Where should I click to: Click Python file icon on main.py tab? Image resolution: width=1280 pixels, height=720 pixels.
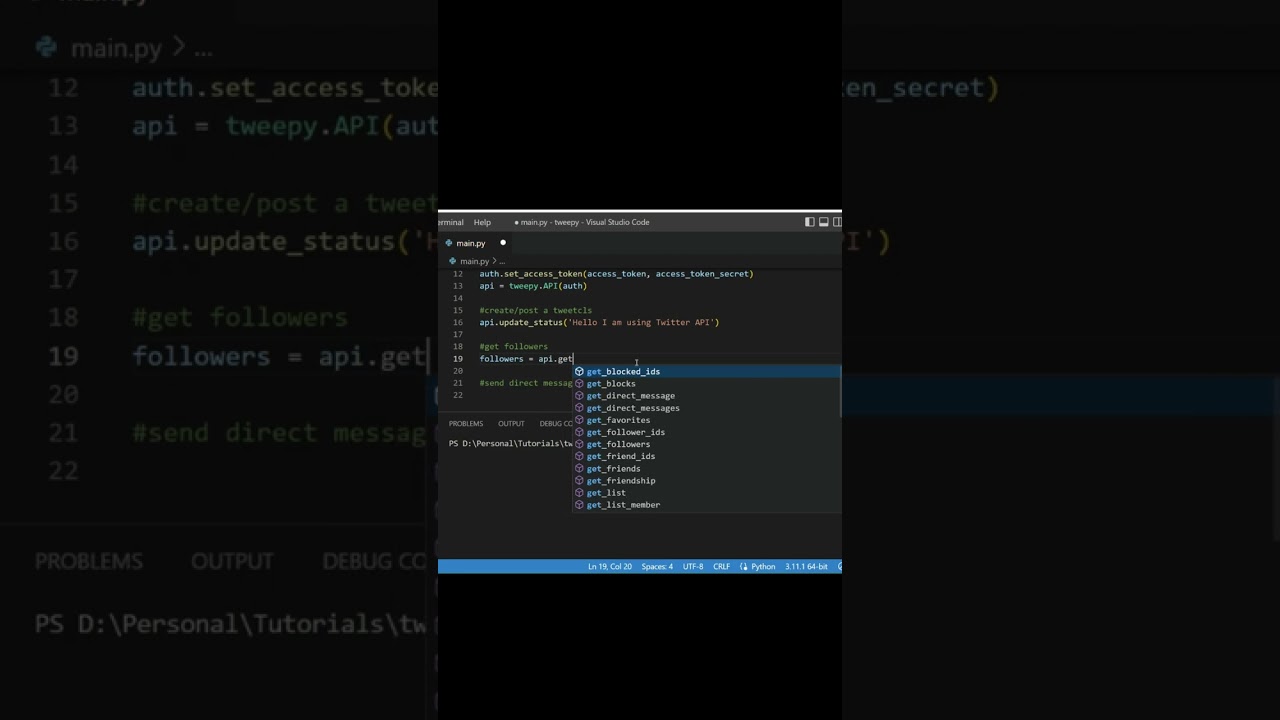click(449, 243)
